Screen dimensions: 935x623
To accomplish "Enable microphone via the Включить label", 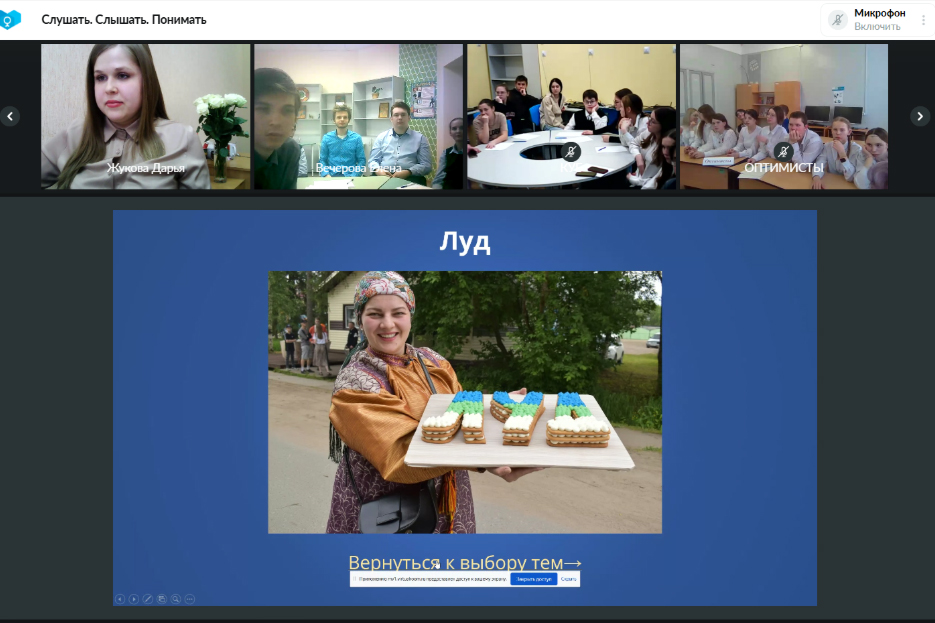I will point(876,27).
